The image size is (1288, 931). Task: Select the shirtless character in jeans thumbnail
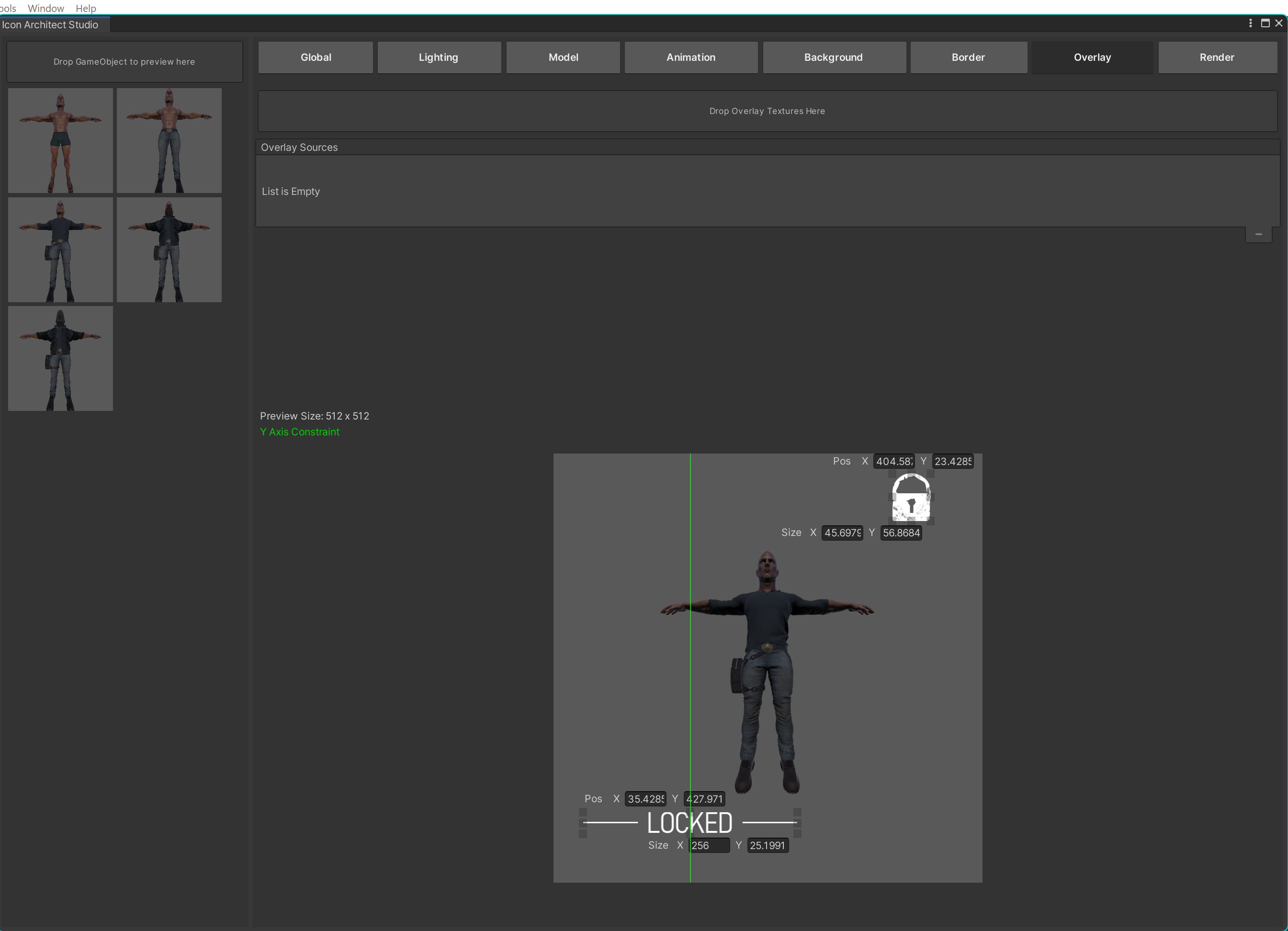[x=169, y=140]
